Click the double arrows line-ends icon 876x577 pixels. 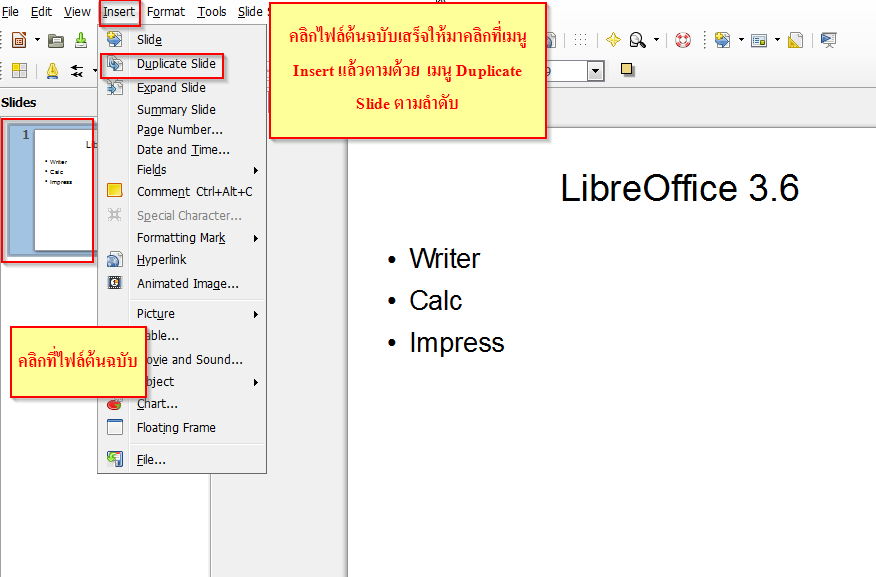click(x=77, y=71)
